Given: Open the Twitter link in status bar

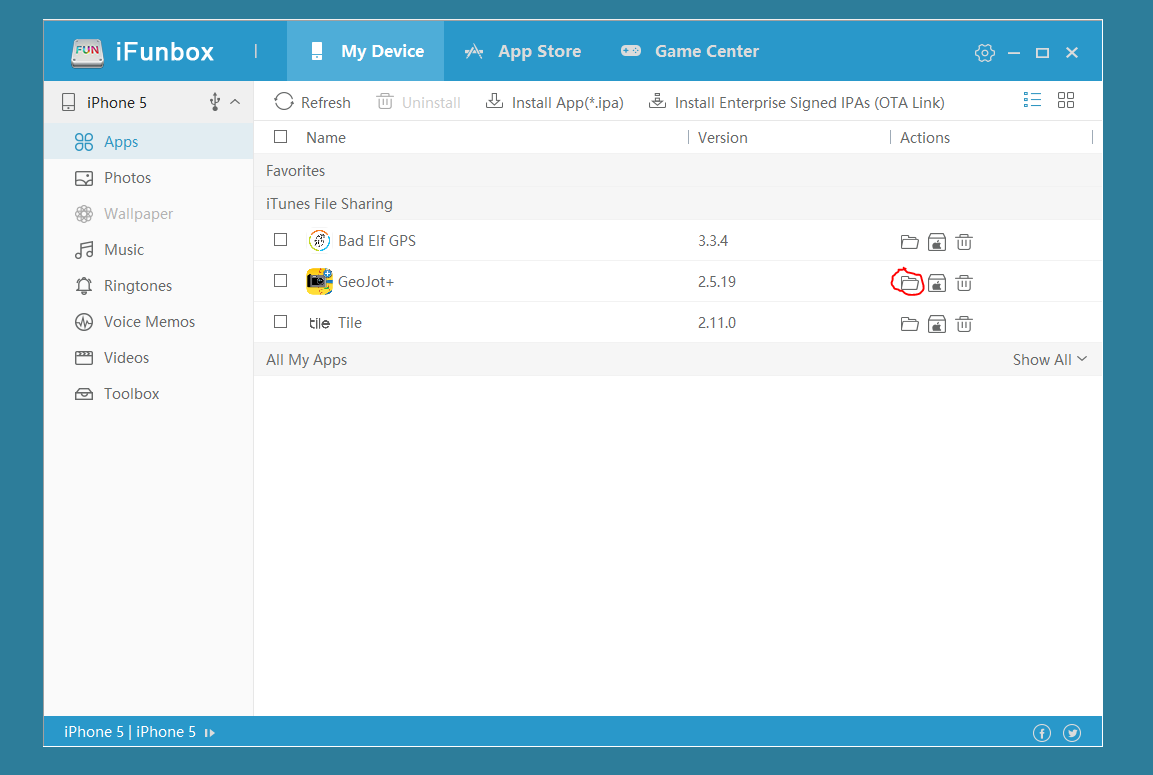Looking at the screenshot, I should pos(1072,732).
